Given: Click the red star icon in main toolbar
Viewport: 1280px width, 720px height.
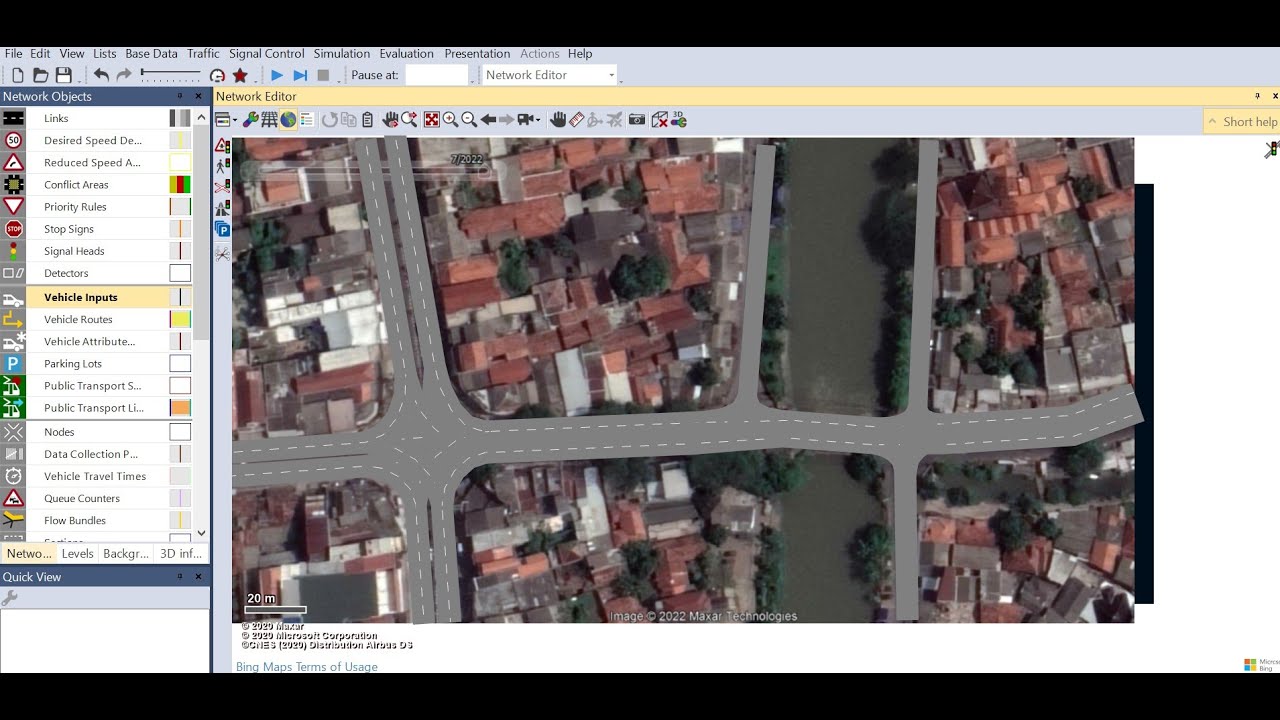Looking at the screenshot, I should 240,75.
